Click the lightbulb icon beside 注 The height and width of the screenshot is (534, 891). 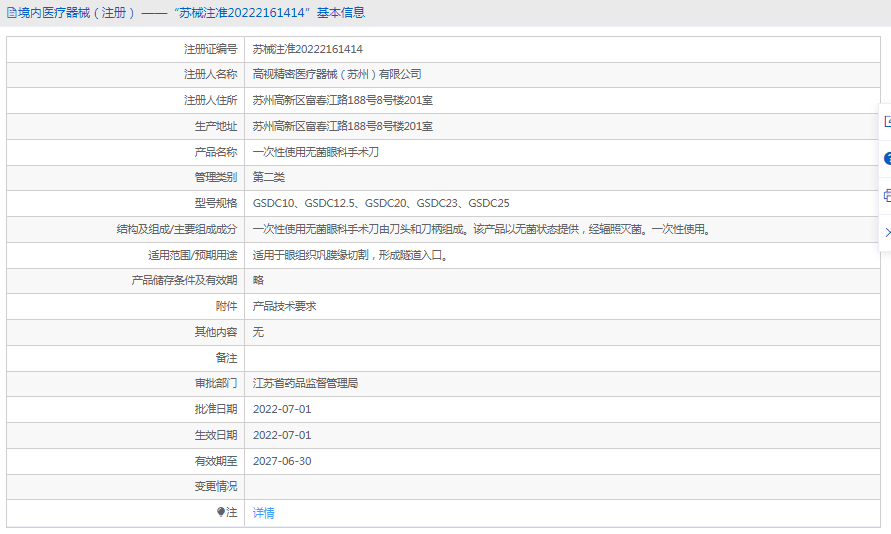[x=222, y=512]
